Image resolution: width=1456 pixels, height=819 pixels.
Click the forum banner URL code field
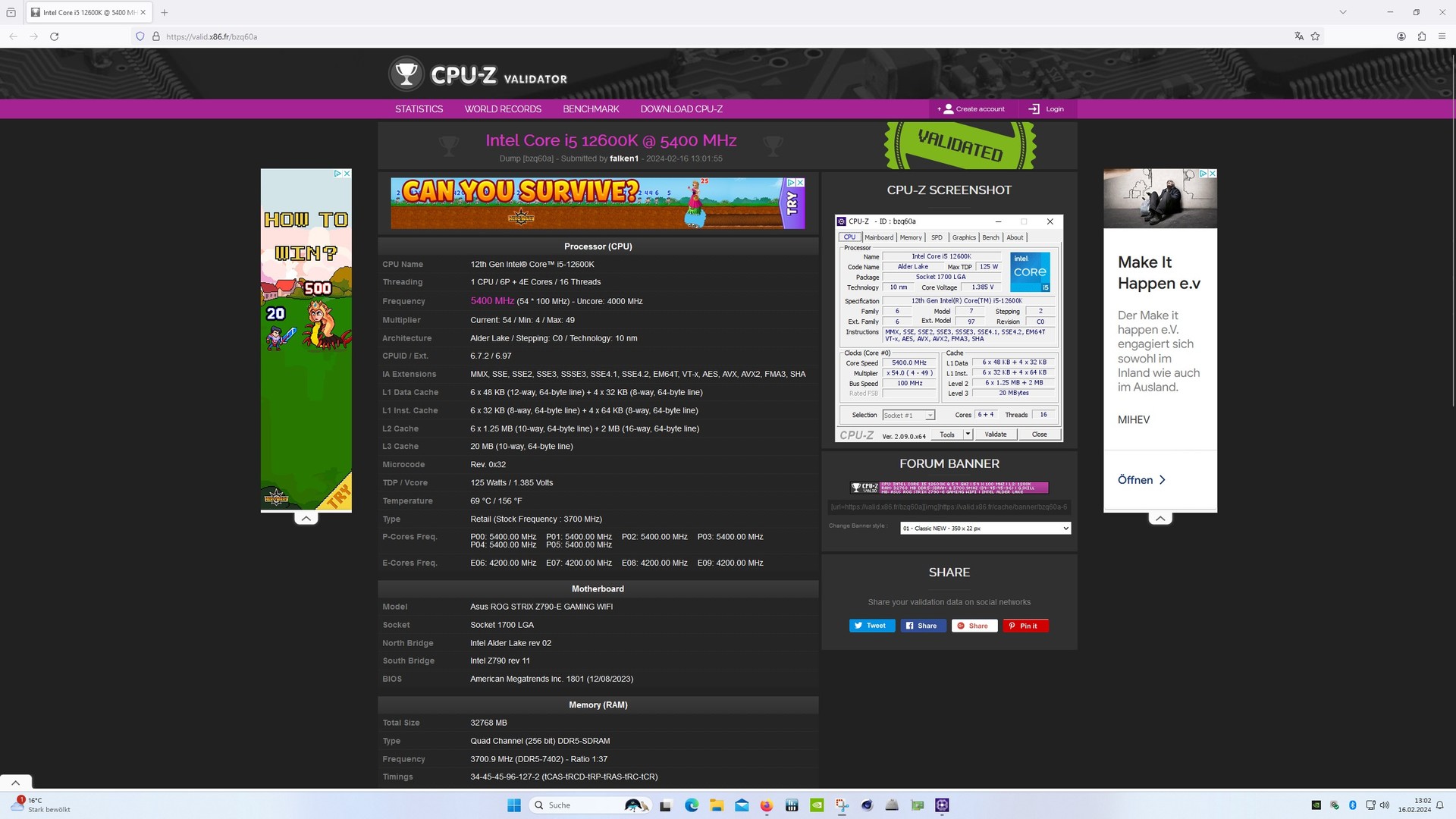(949, 507)
